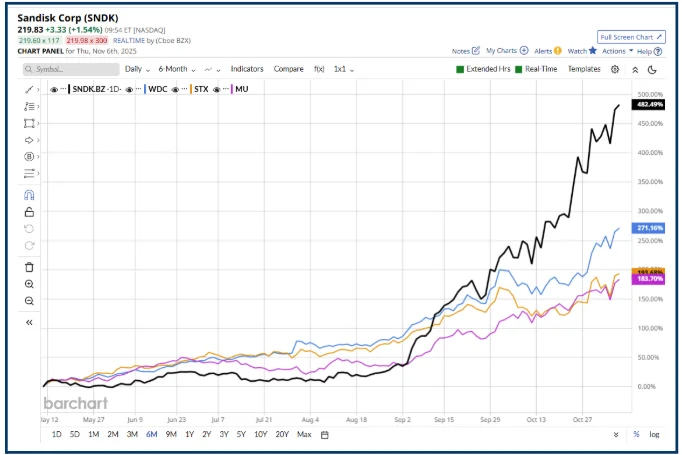Click the Full Screen Chart button
The image size is (682, 455).
point(630,36)
